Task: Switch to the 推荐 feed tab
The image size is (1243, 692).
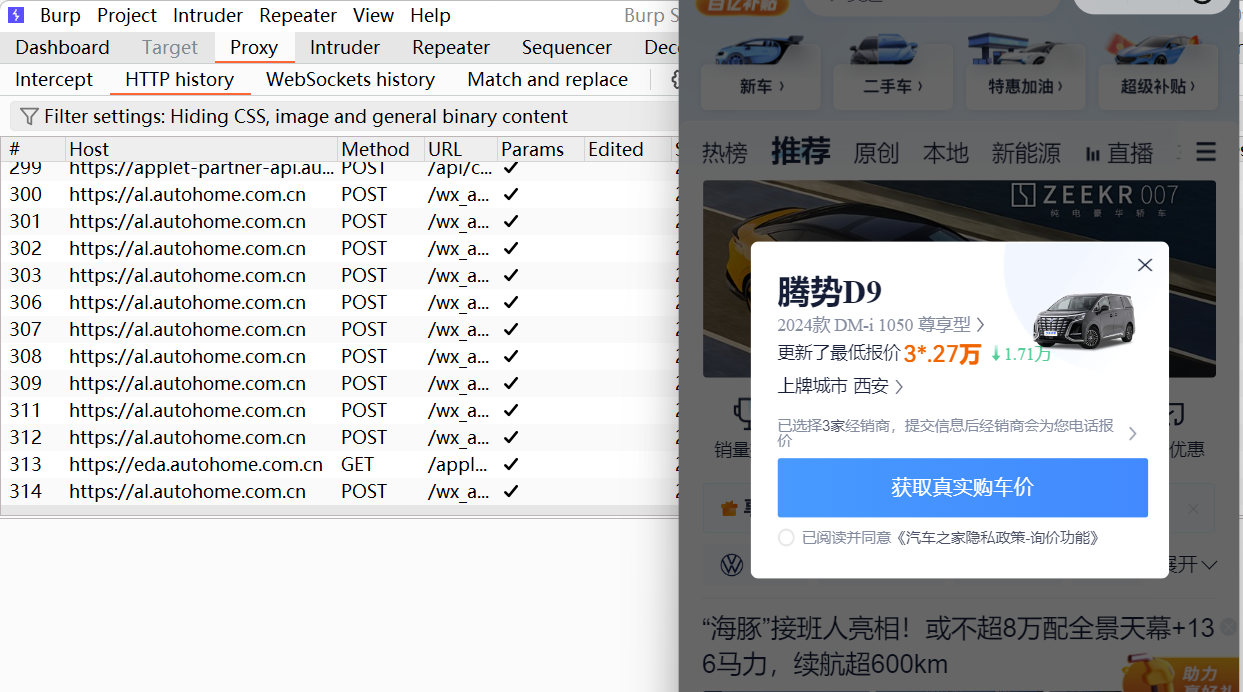Action: click(x=801, y=151)
